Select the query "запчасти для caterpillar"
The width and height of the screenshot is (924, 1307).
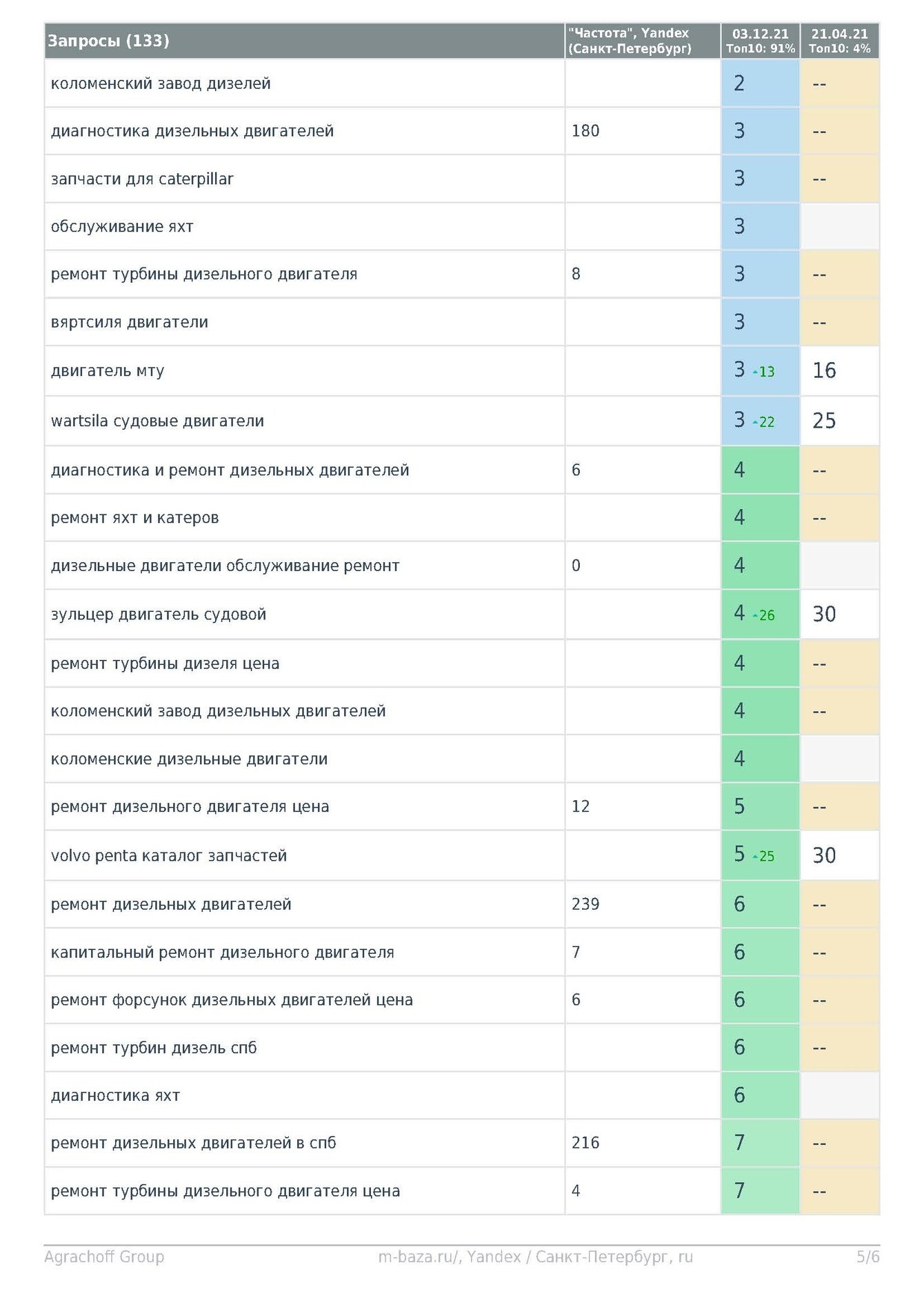142,179
